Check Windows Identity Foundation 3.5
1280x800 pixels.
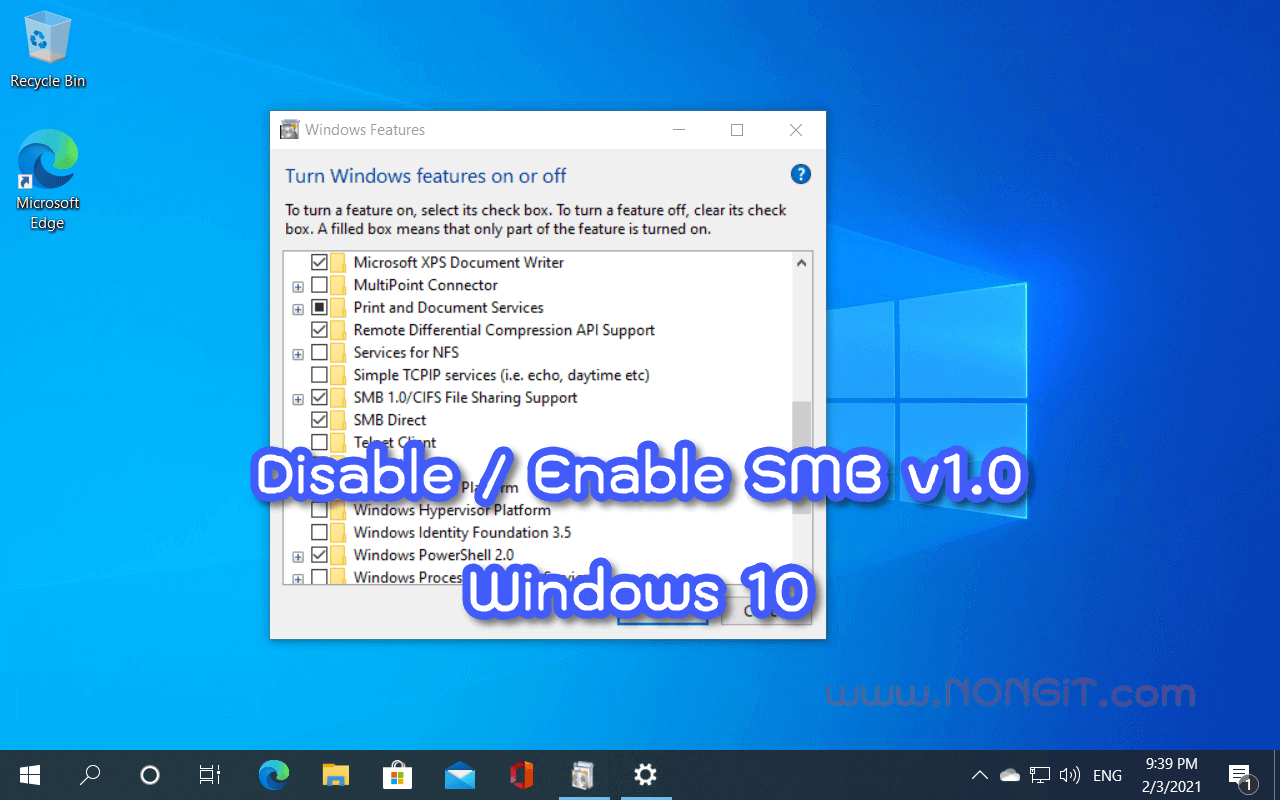(x=319, y=532)
